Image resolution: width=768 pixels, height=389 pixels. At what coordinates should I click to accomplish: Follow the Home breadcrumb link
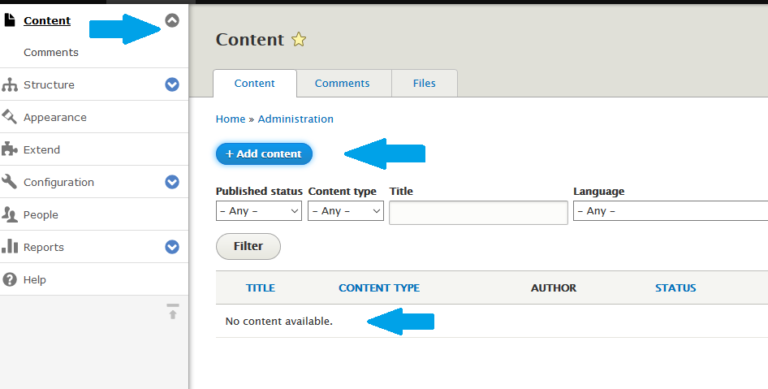click(x=230, y=119)
